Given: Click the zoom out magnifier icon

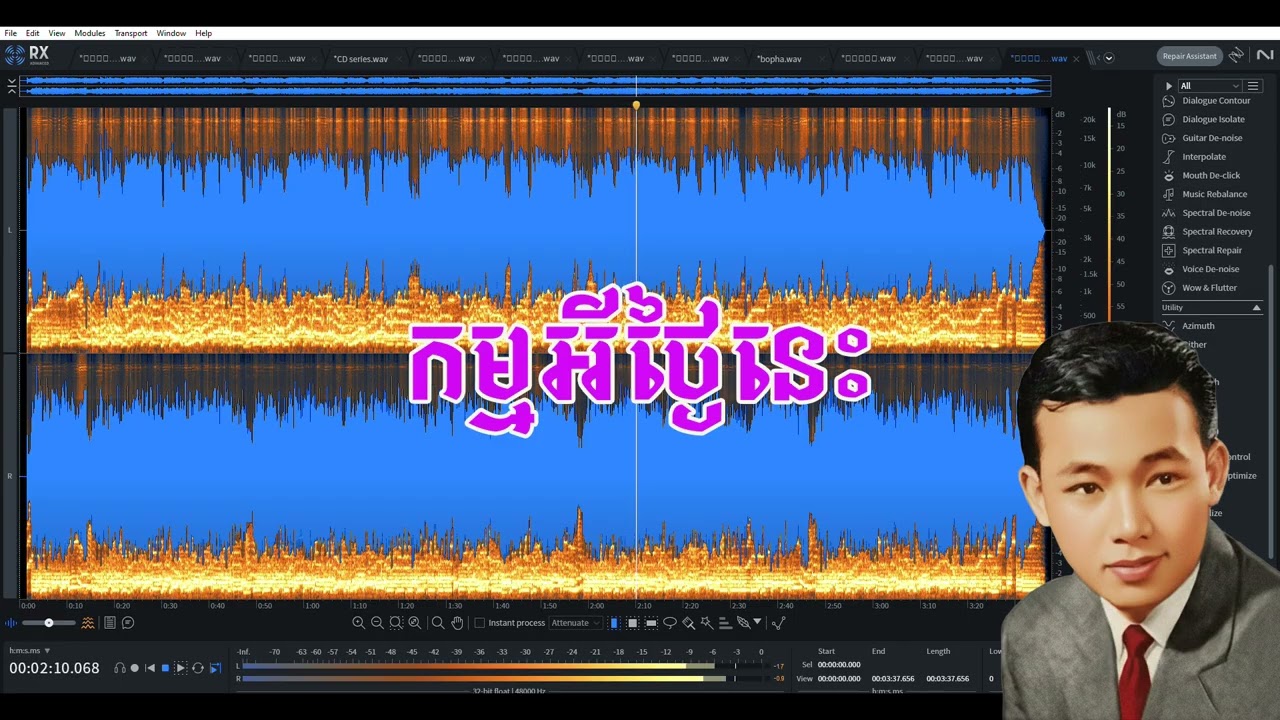Looking at the screenshot, I should [377, 623].
